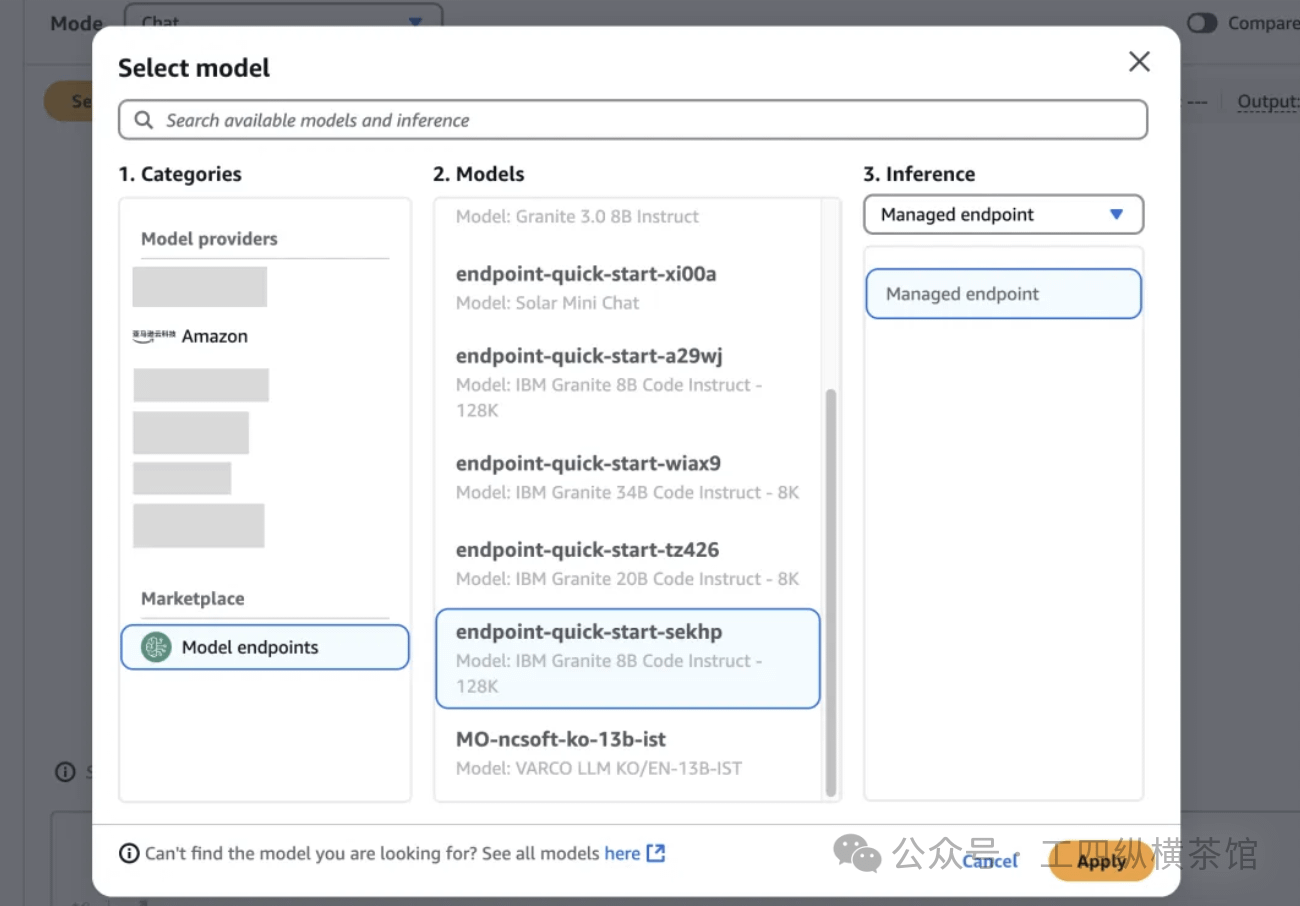Image resolution: width=1300 pixels, height=906 pixels.
Task: Select Model endpoints under Marketplace
Action: 265,647
